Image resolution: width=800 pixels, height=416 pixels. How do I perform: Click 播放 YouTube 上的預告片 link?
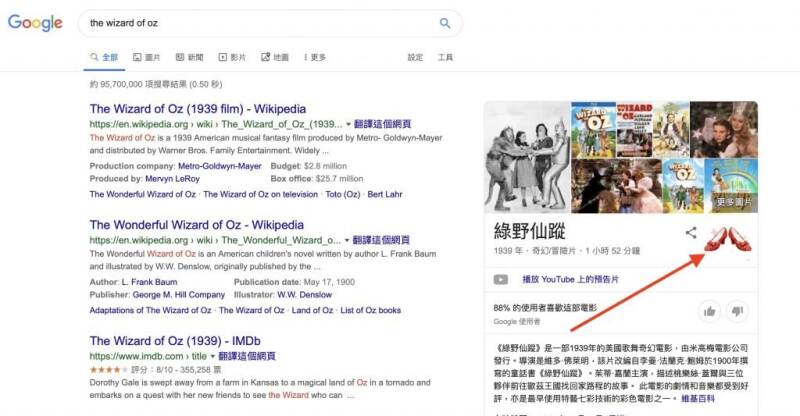(570, 280)
